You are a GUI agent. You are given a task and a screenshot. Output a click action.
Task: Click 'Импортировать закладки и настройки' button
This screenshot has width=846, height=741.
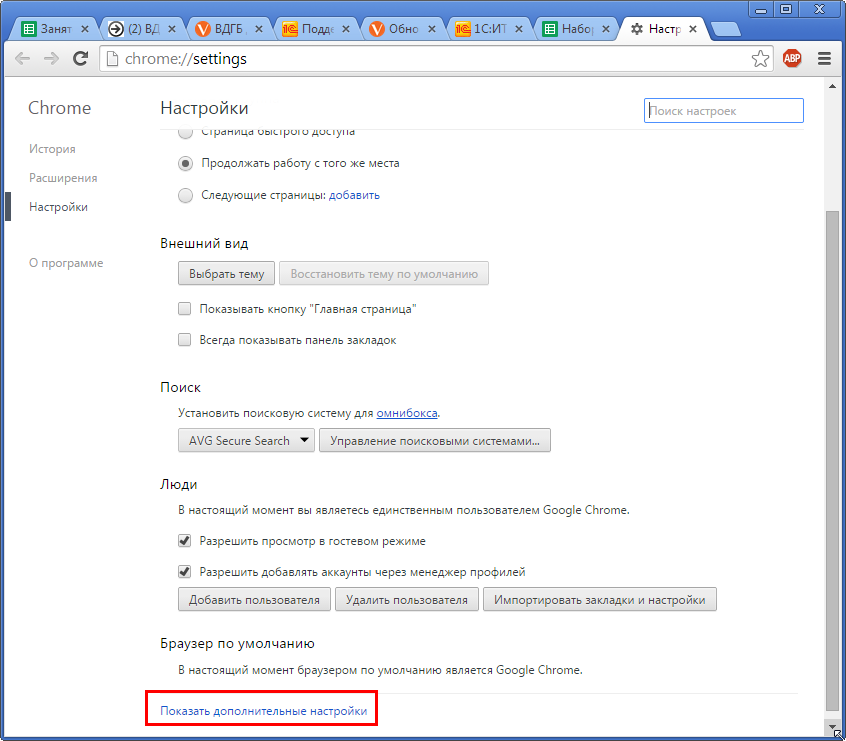pos(599,600)
